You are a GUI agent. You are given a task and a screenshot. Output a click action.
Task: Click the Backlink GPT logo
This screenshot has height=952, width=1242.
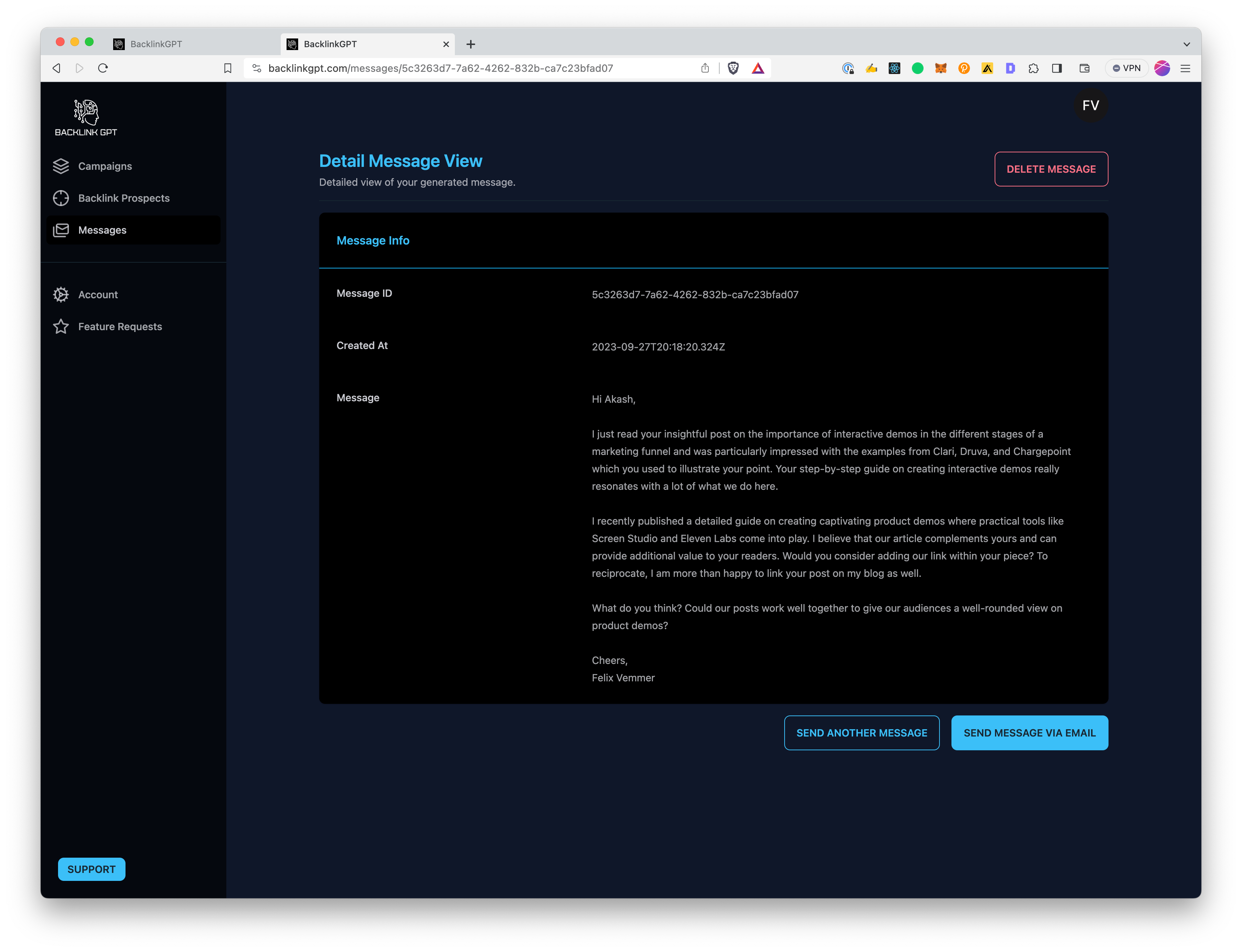(x=86, y=118)
